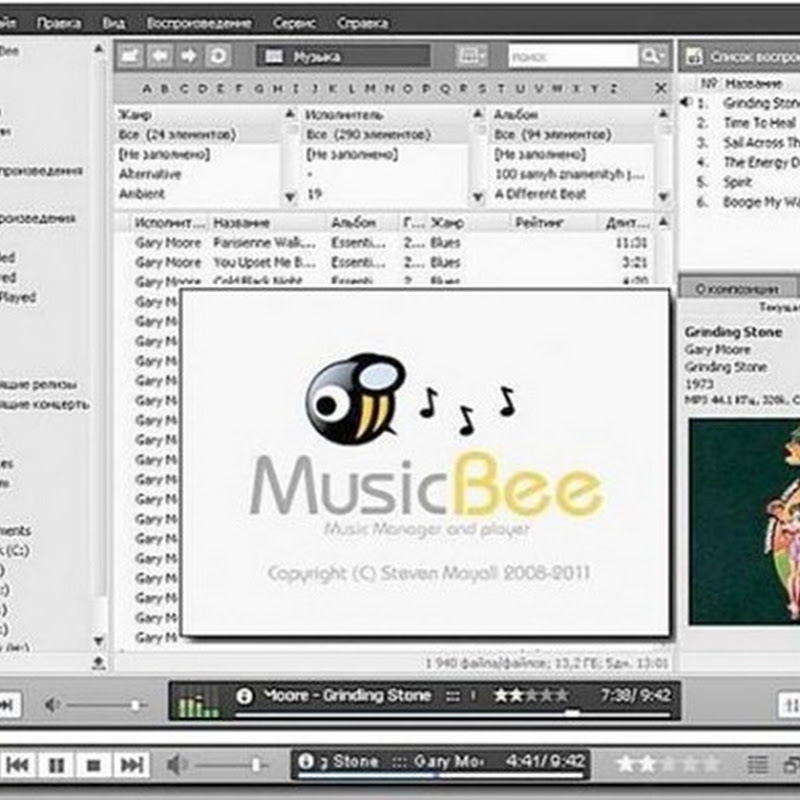
Task: Click the up scroll arrow of the Жанр list
Action: [290, 114]
